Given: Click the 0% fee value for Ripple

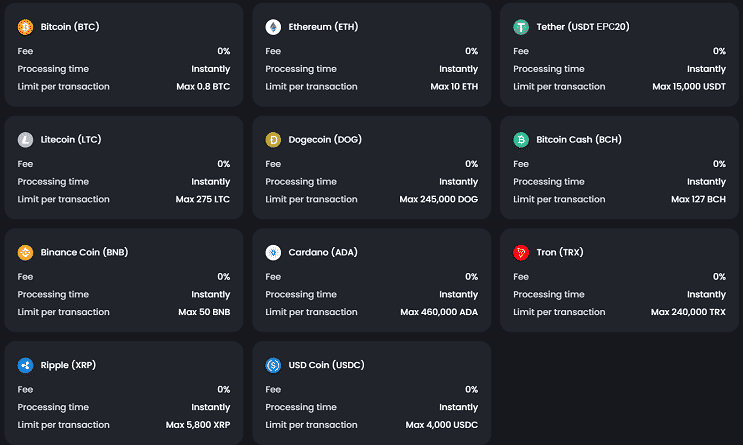Looking at the screenshot, I should 224,390.
